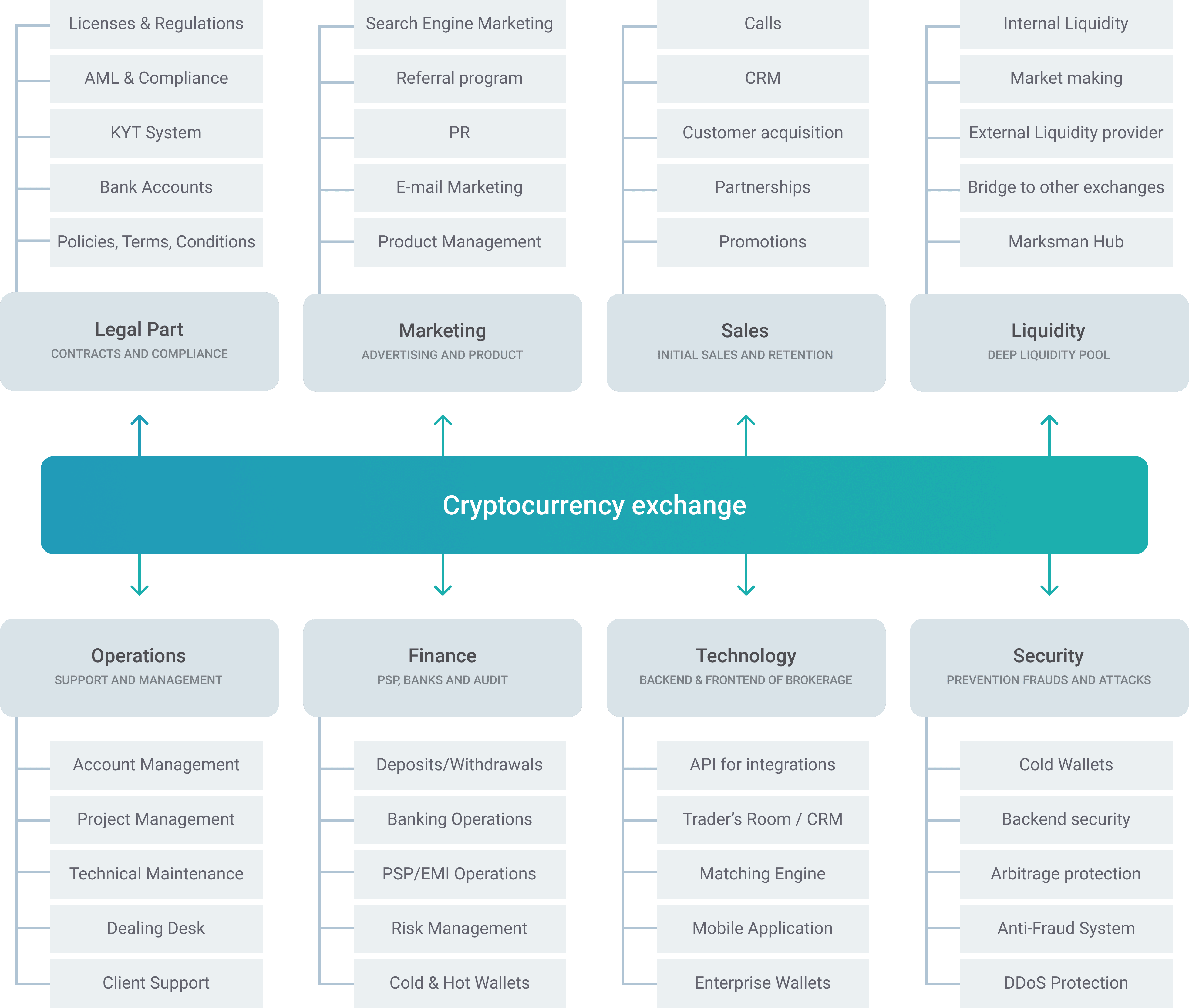Click the Calls item under Sales

(x=763, y=24)
